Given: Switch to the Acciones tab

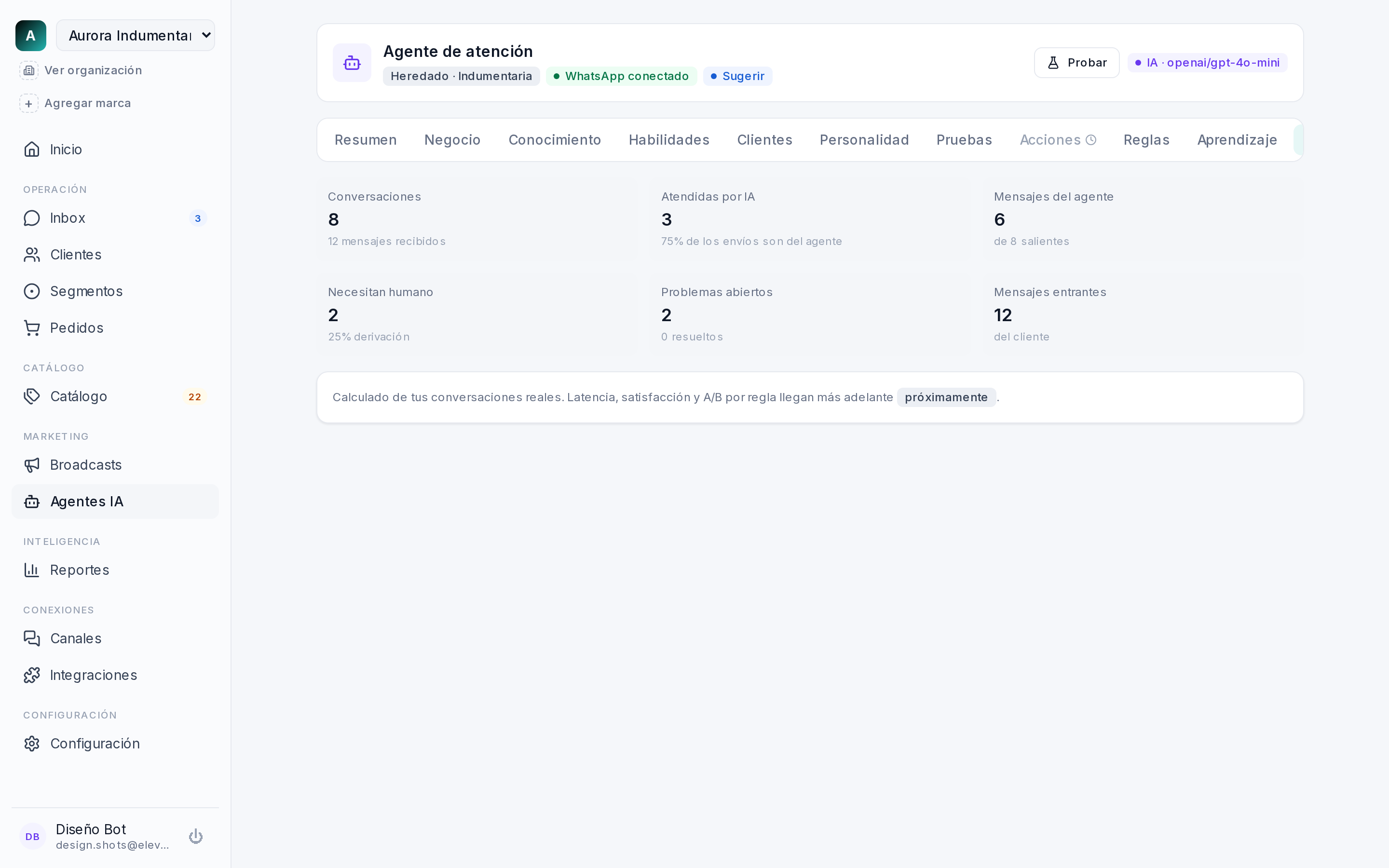Looking at the screenshot, I should [1058, 140].
